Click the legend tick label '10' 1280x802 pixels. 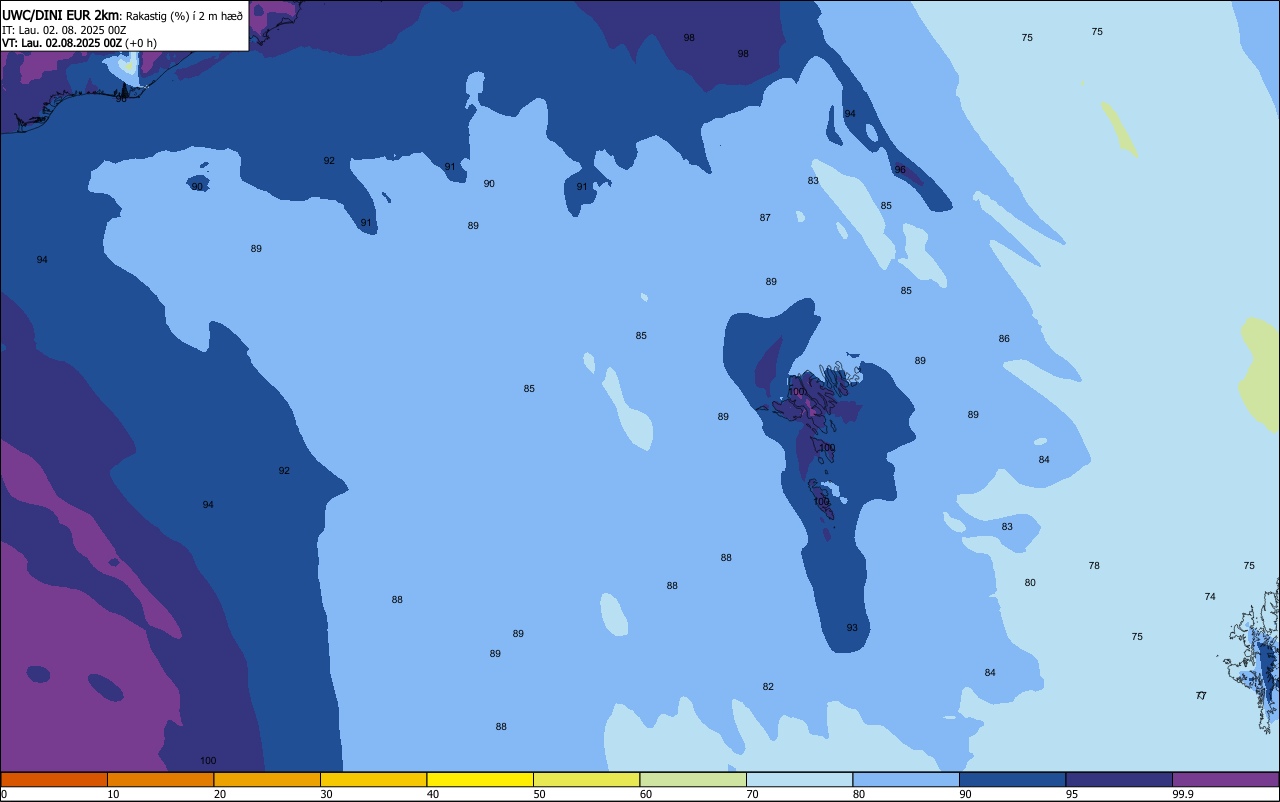click(113, 794)
